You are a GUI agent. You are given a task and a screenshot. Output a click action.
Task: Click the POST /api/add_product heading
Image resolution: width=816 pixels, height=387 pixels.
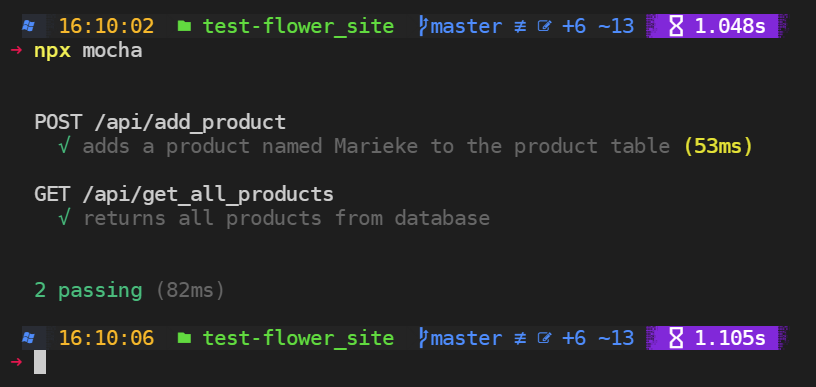(x=160, y=122)
